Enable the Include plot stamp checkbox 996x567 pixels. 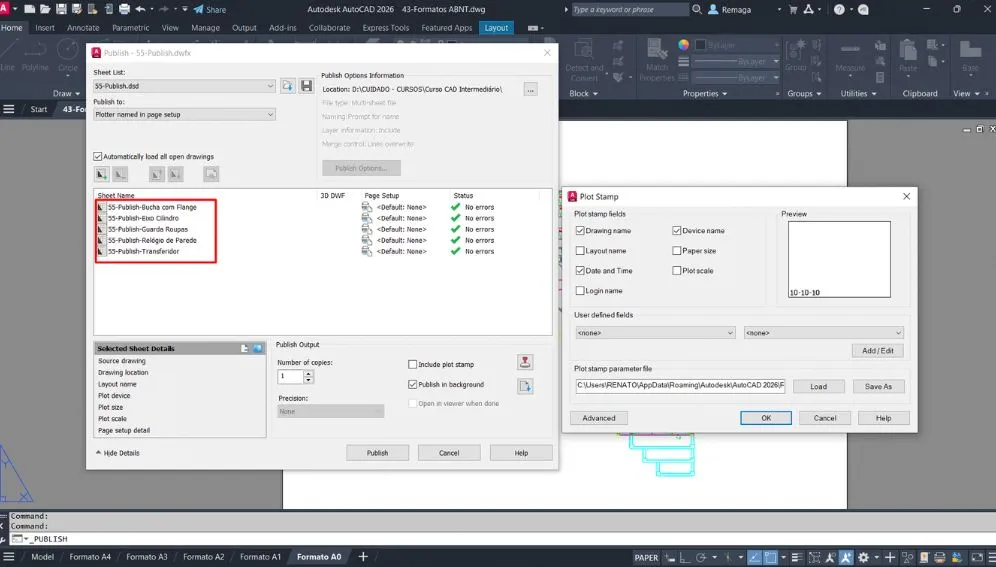[413, 365]
